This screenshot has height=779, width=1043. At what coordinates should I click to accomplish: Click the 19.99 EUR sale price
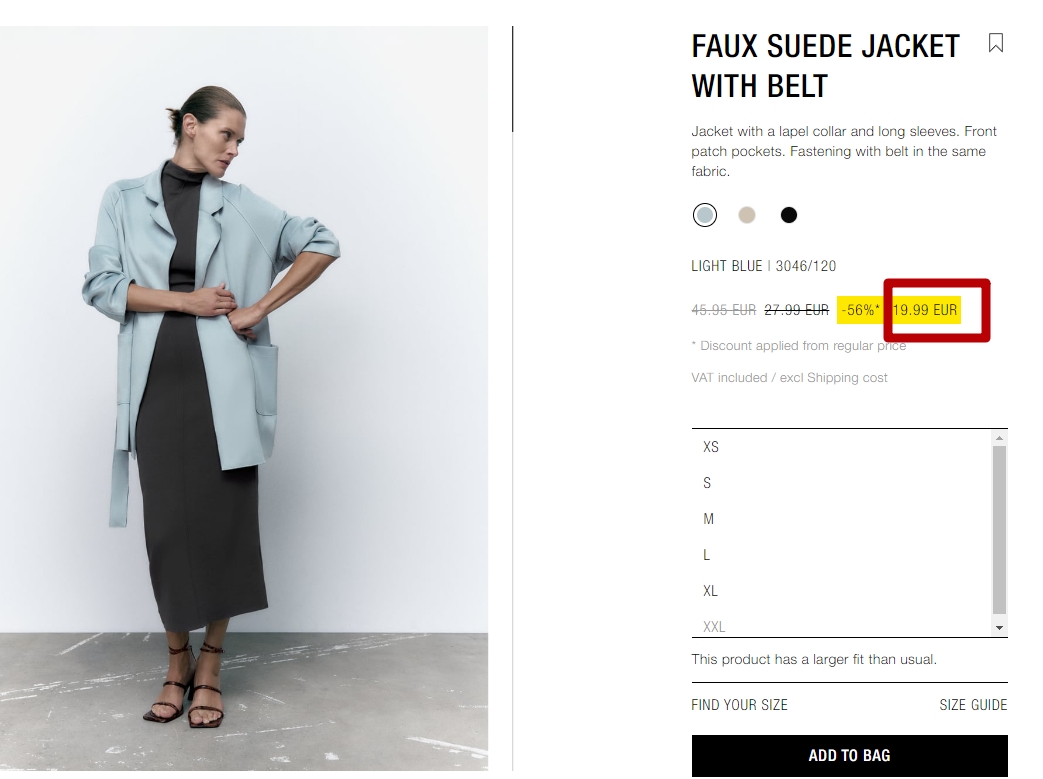click(925, 310)
